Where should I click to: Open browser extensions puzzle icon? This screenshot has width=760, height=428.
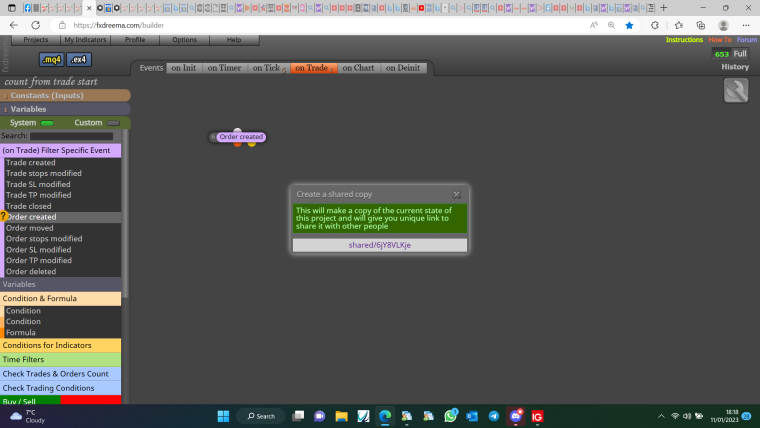[x=655, y=25]
